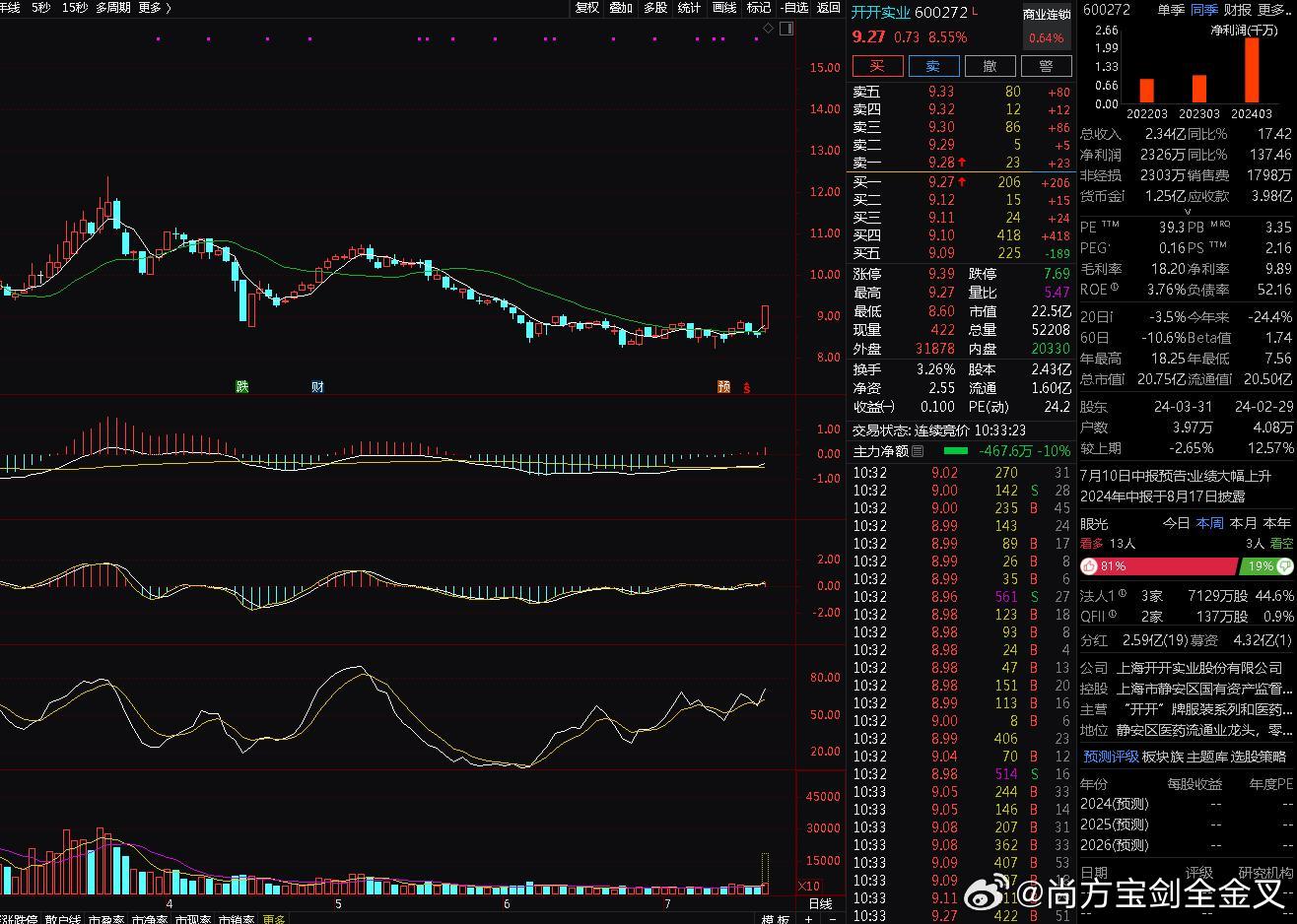The image size is (1297, 924).
Task: Select 今日 in the 眼光 period filter
Action: click(1176, 523)
